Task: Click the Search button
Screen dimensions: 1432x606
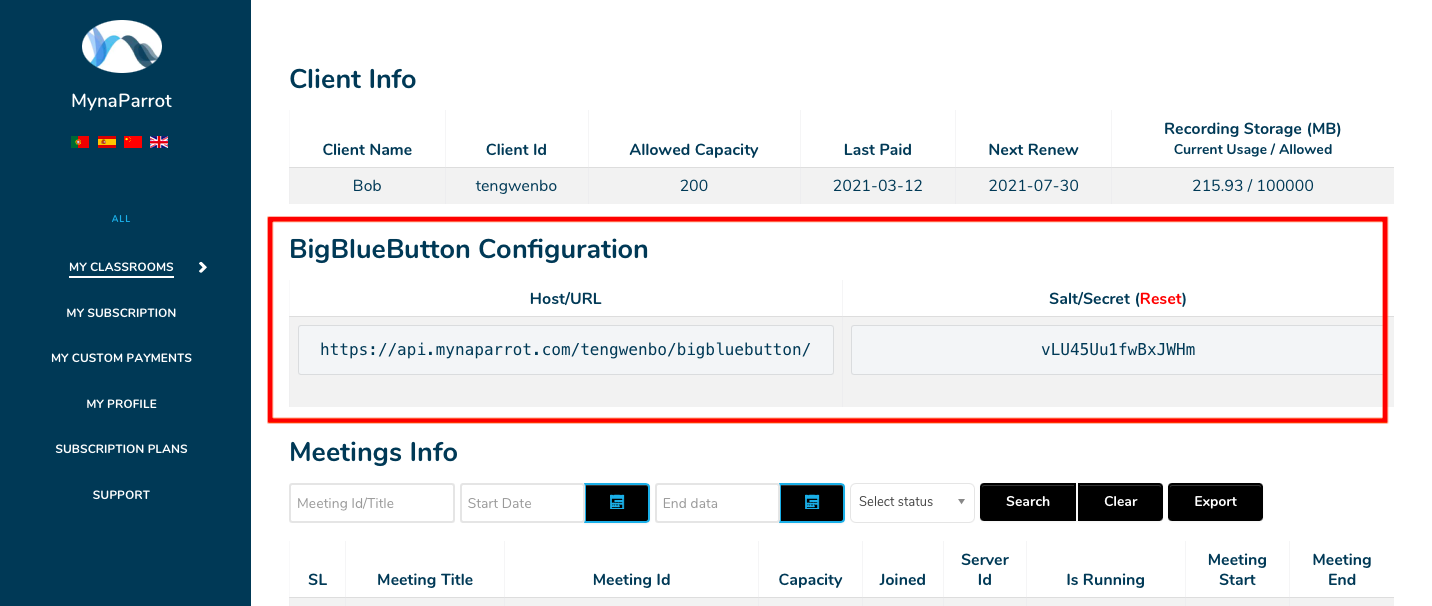Action: coord(1028,502)
